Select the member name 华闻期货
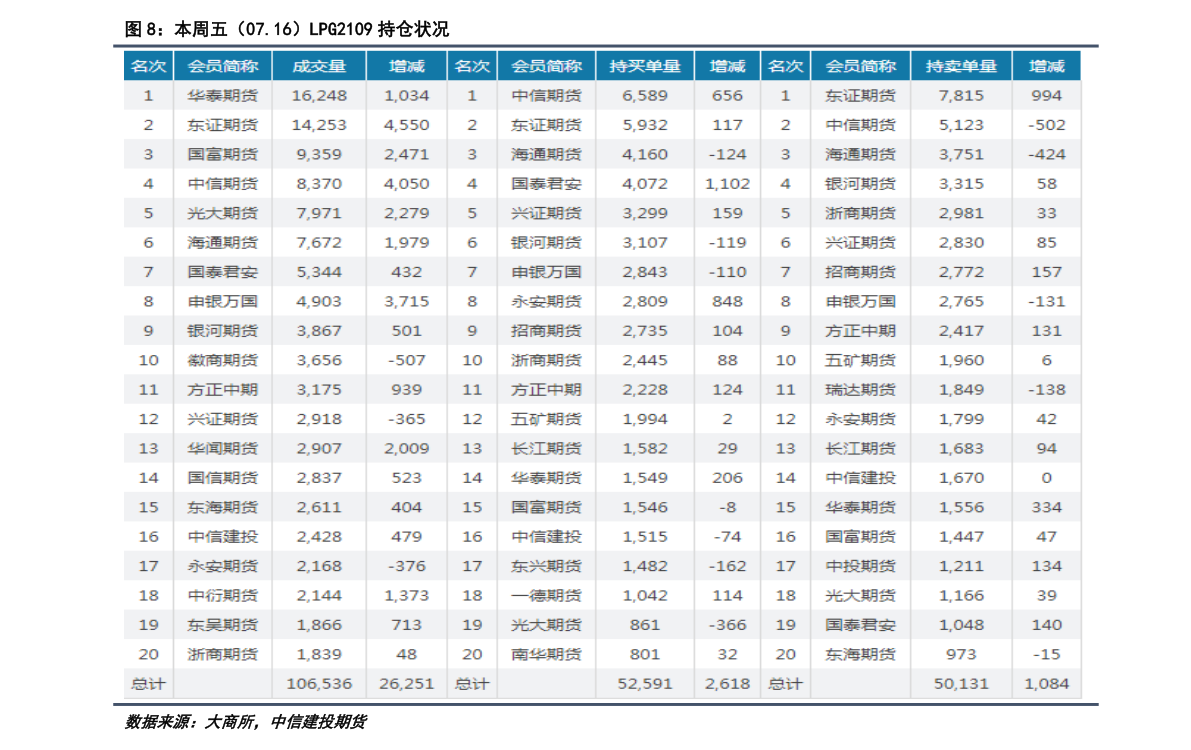Screen dimensions: 1191x750 tap(223, 448)
